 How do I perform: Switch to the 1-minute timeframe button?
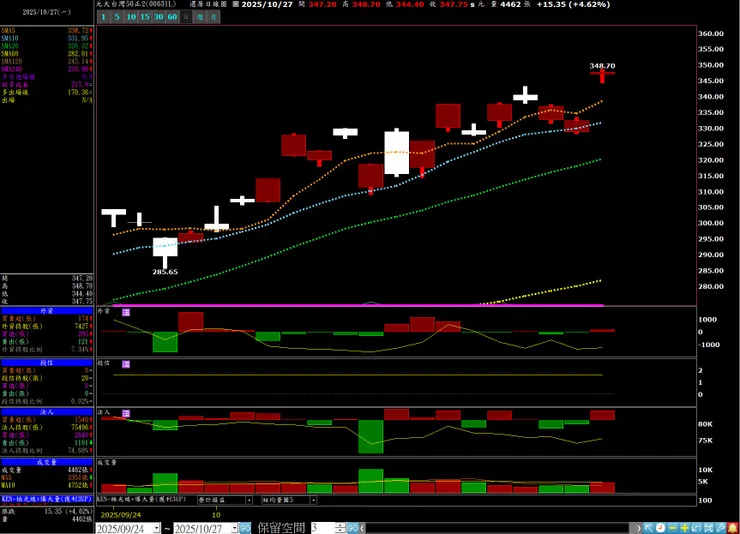coord(103,17)
